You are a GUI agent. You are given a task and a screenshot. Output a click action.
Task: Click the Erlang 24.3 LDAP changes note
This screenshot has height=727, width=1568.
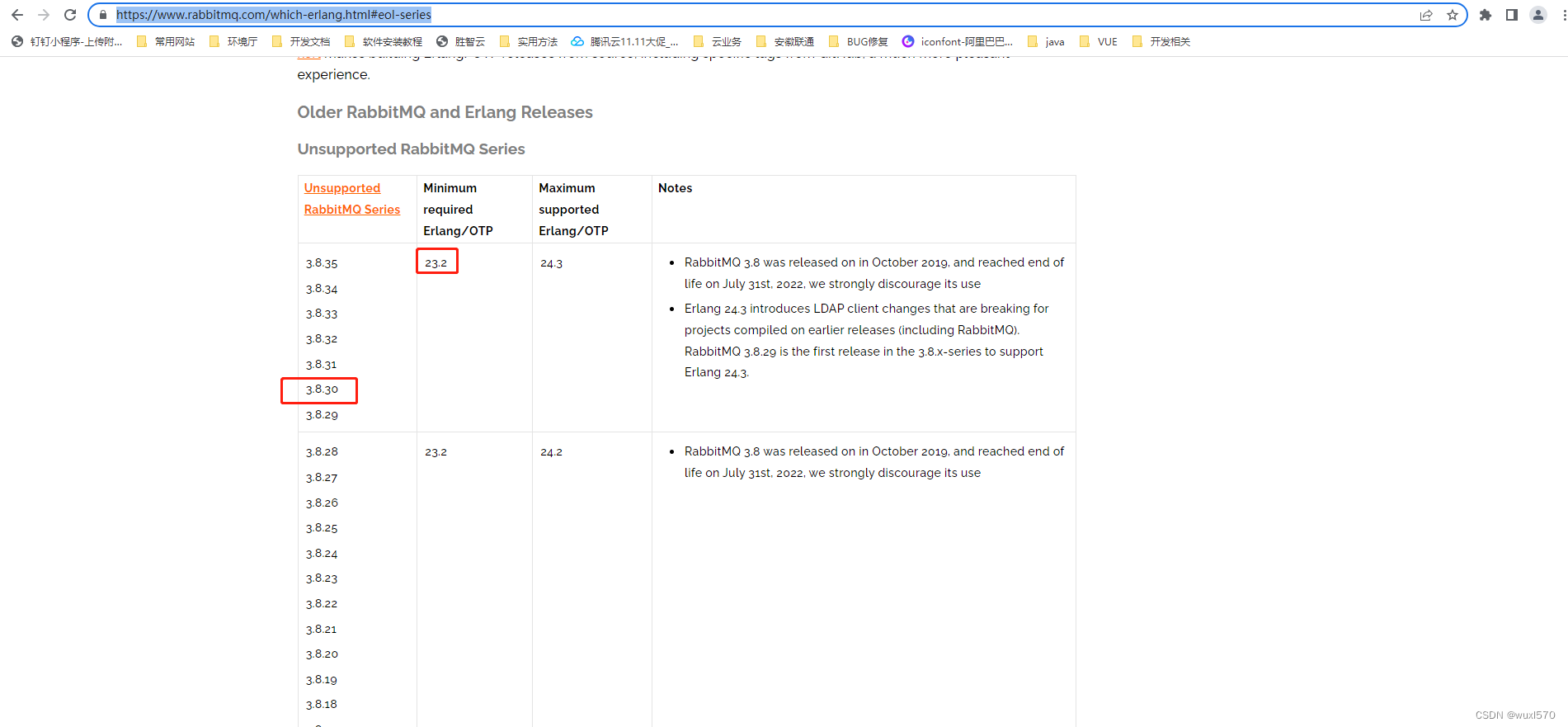click(x=866, y=340)
